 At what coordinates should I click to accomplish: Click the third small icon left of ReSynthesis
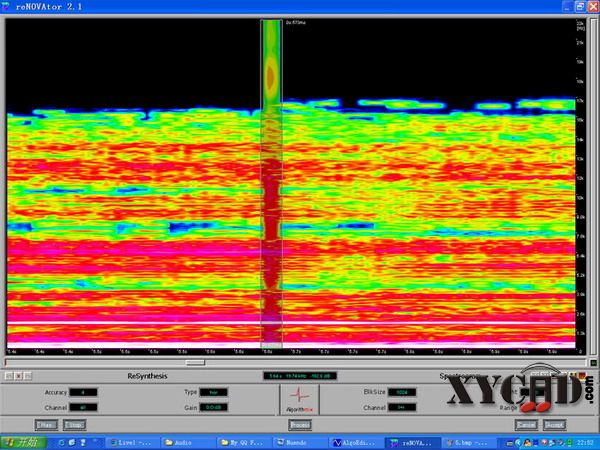point(28,376)
